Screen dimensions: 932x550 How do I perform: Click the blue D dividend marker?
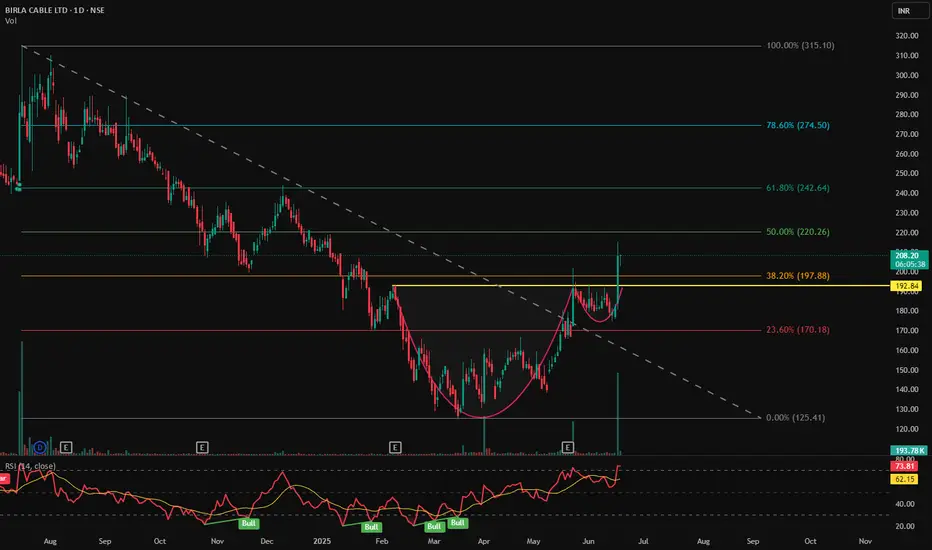pos(40,447)
